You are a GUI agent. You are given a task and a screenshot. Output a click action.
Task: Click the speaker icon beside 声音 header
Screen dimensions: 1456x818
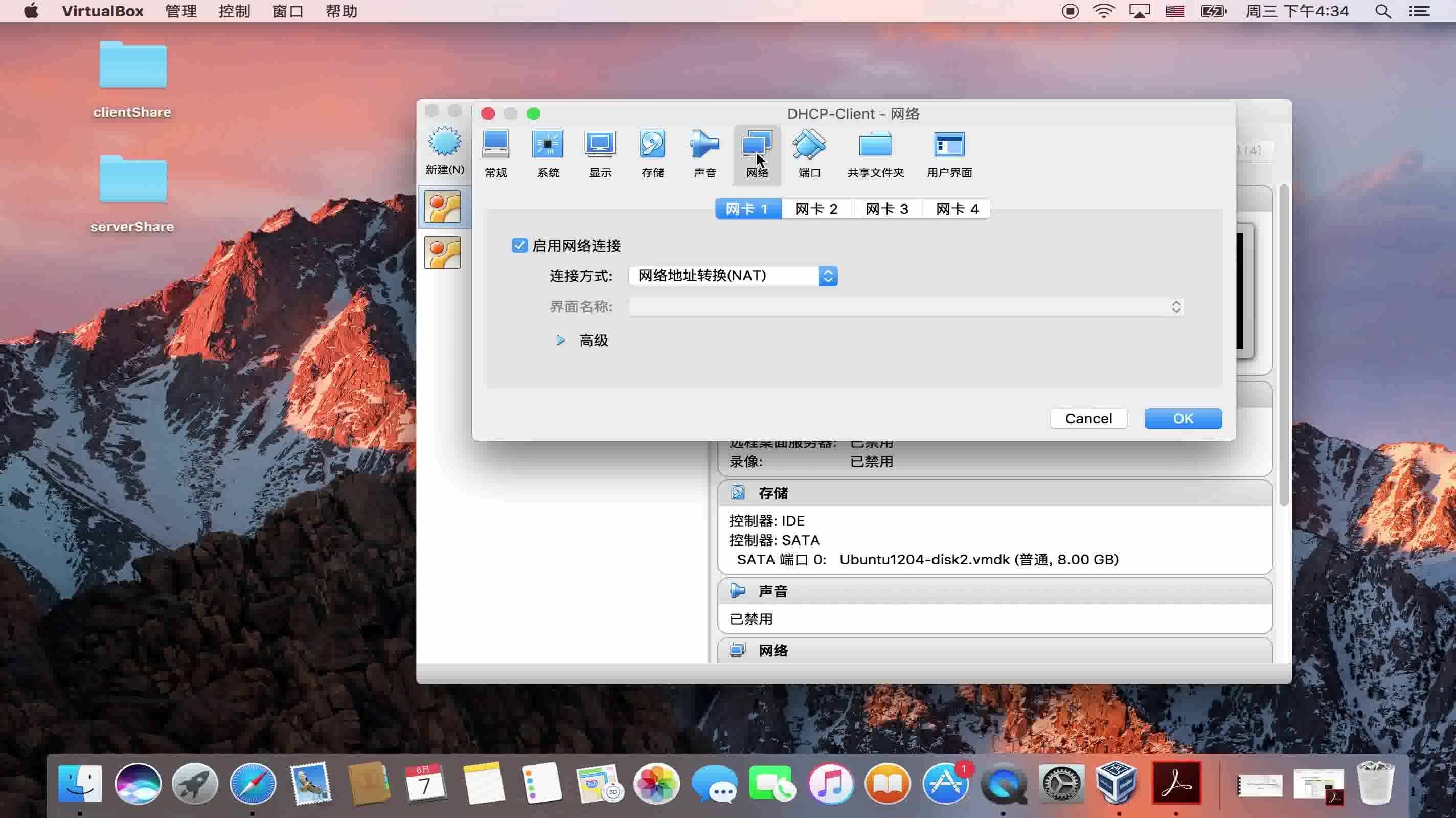coord(737,590)
